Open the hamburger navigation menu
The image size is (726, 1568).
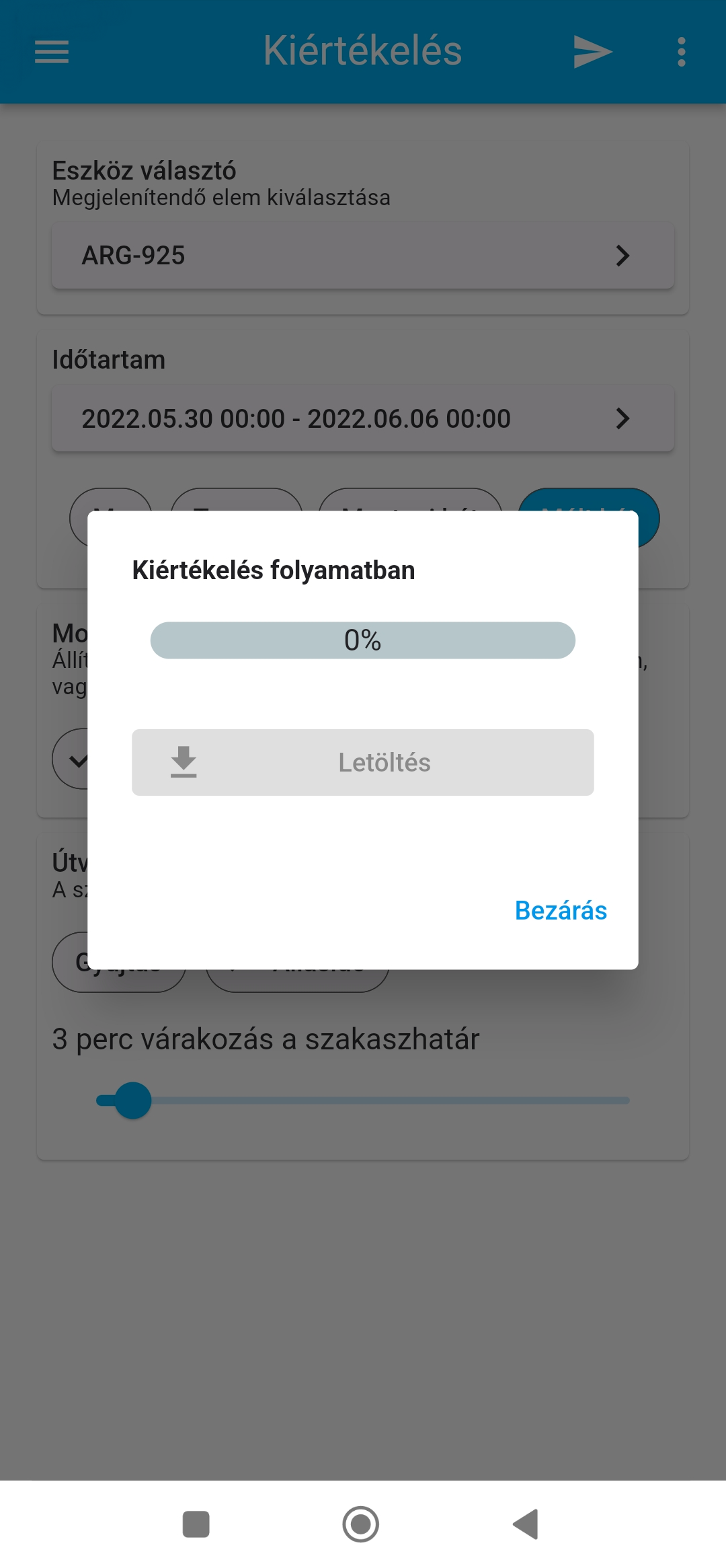(52, 52)
